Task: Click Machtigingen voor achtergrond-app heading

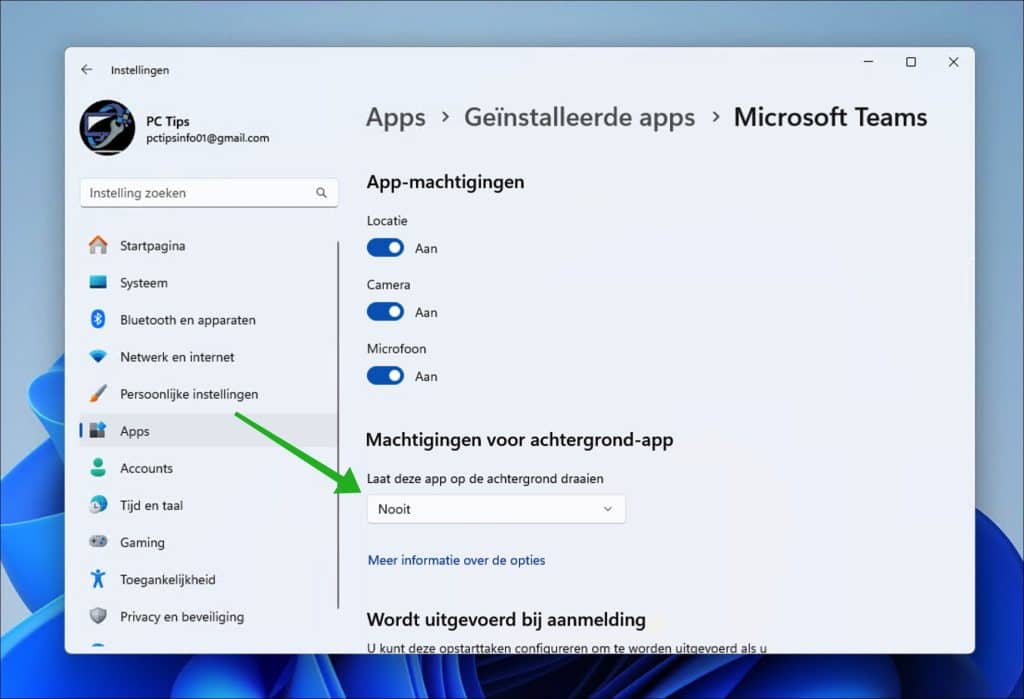Action: (x=519, y=440)
